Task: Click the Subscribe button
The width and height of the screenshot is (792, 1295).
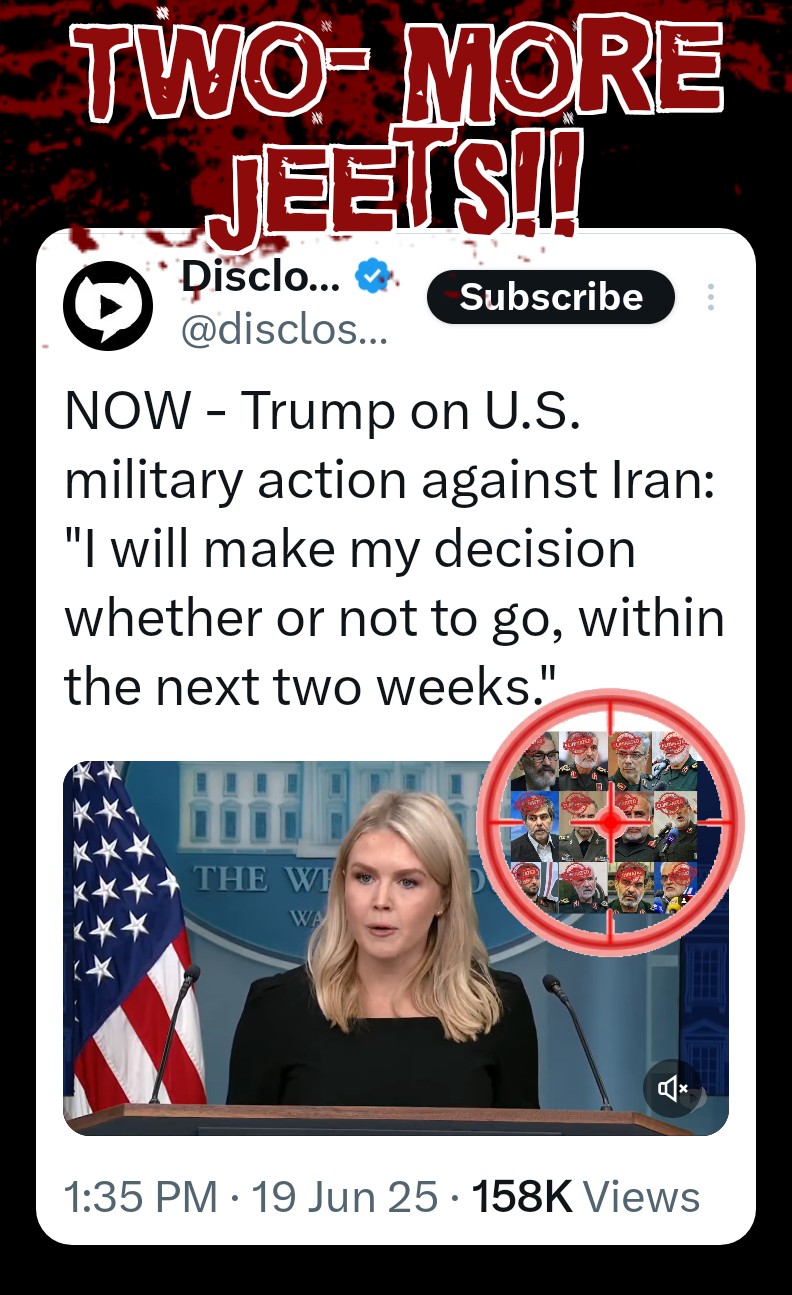Action: pos(551,297)
